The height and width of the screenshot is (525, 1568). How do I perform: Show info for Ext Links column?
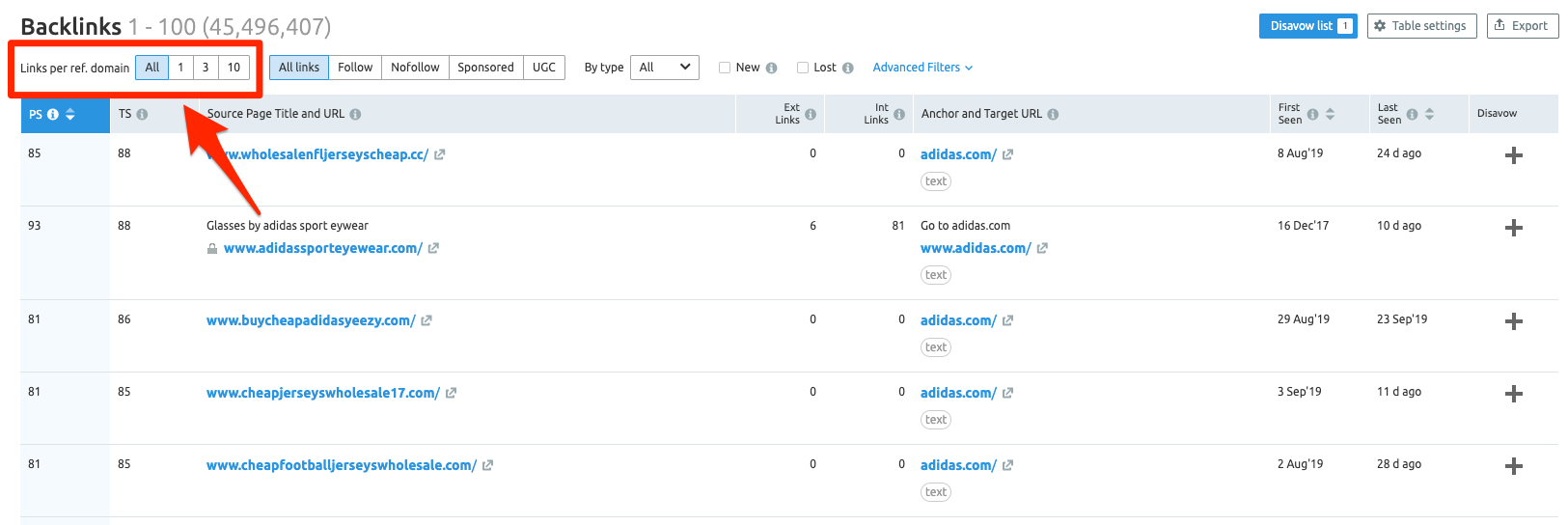[811, 114]
